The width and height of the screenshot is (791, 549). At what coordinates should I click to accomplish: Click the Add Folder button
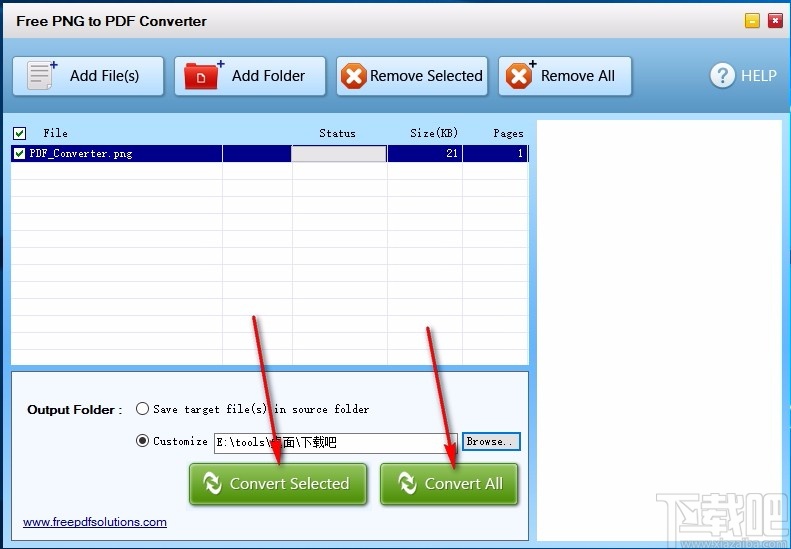[250, 76]
